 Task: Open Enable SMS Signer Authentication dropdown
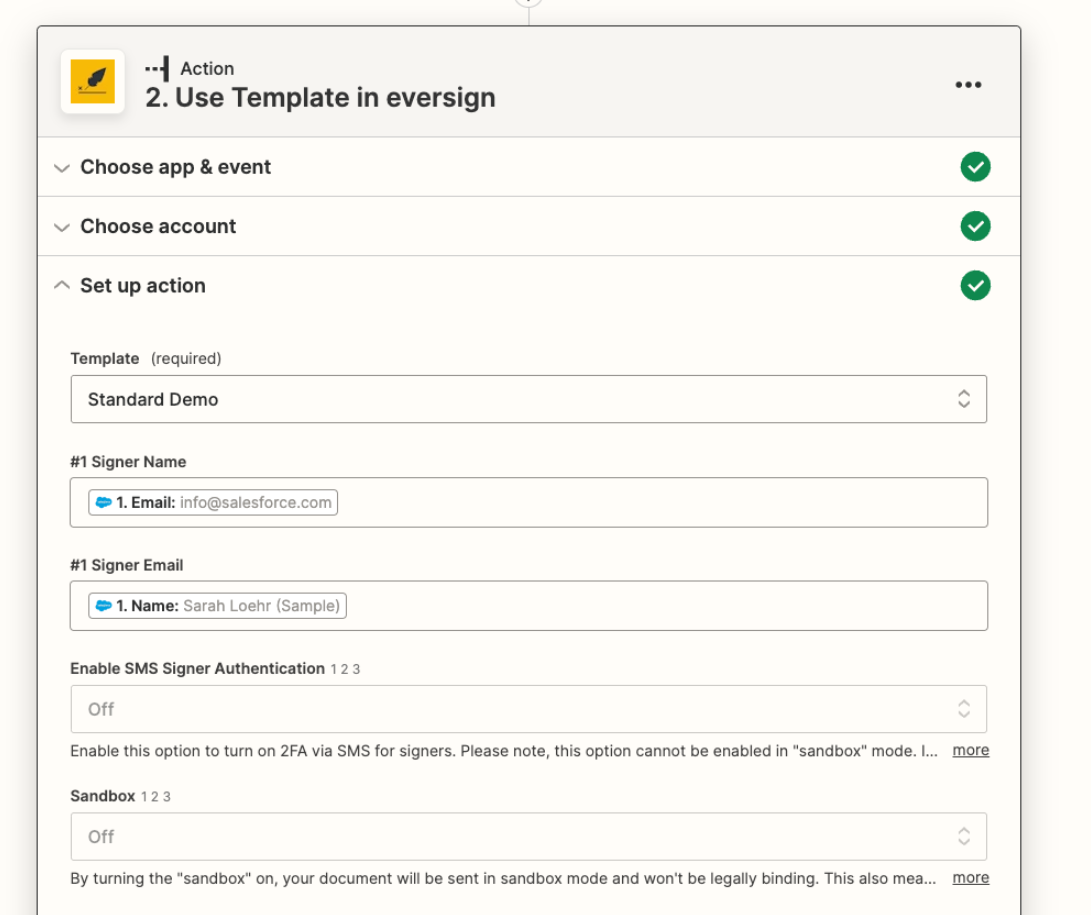[x=529, y=709]
